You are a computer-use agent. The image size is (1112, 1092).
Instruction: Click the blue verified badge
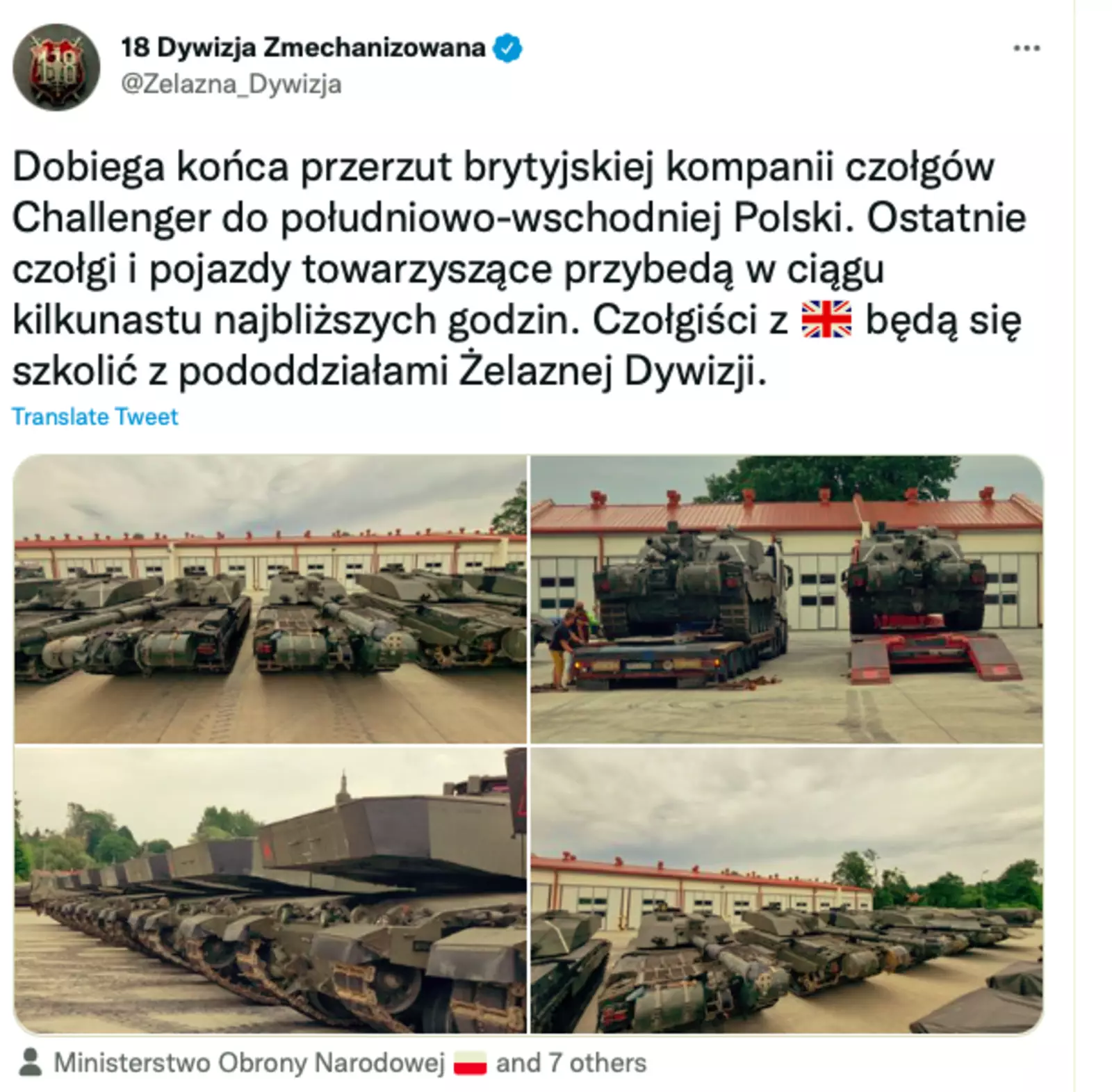(507, 48)
